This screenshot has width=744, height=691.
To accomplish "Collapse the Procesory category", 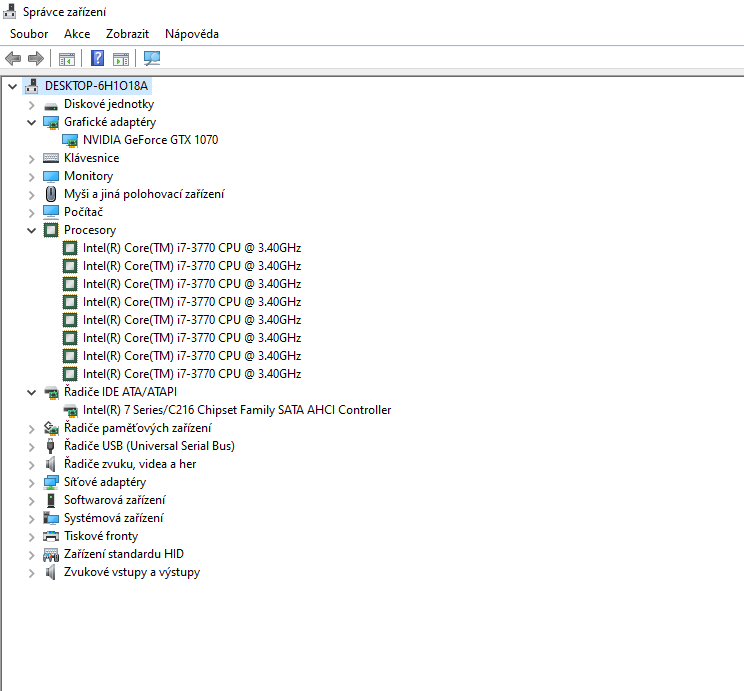I will coord(31,230).
